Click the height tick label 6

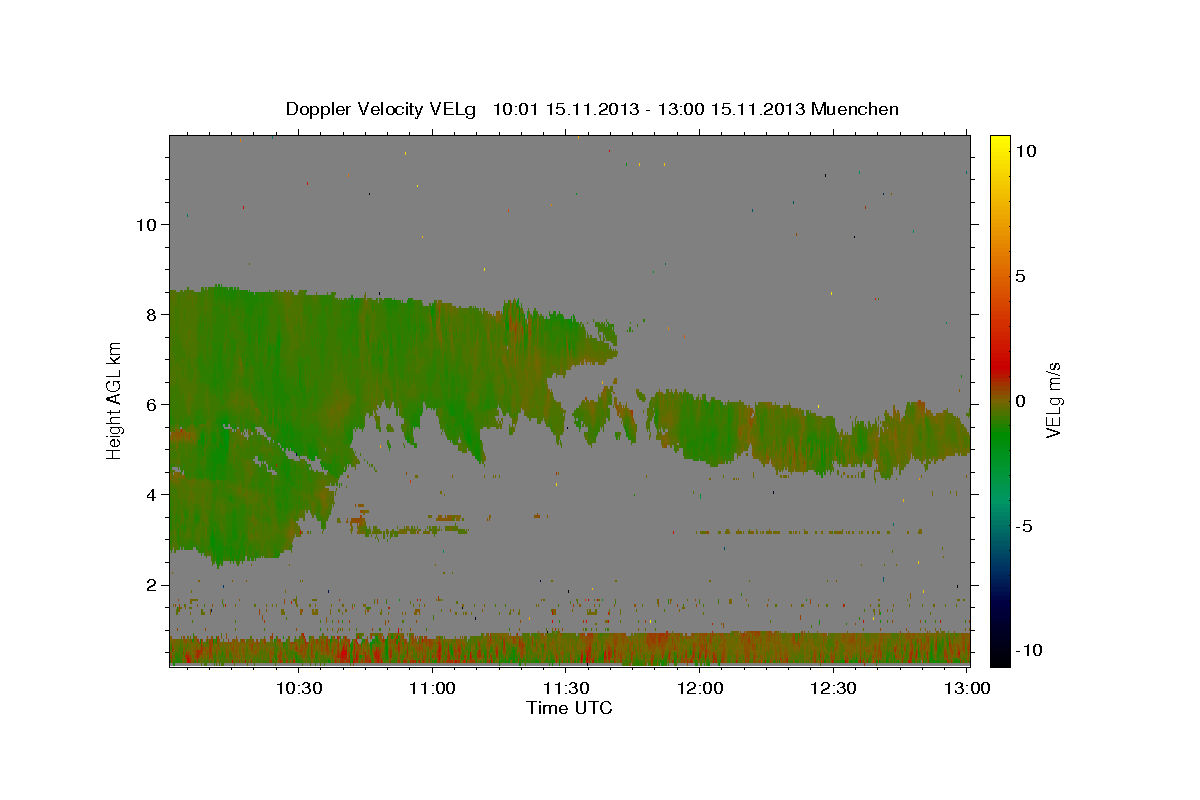pos(152,405)
